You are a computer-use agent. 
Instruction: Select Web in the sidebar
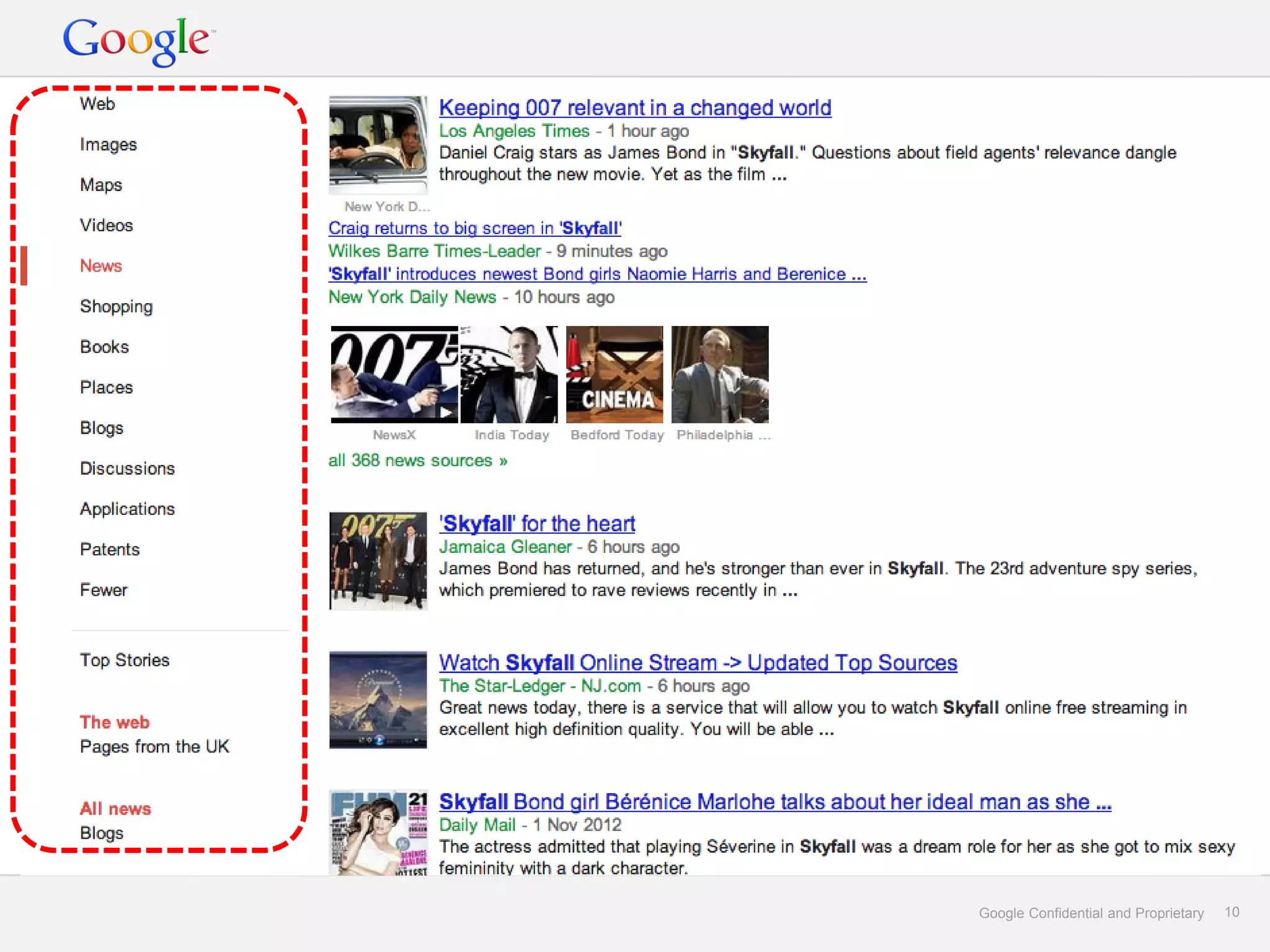pos(97,104)
